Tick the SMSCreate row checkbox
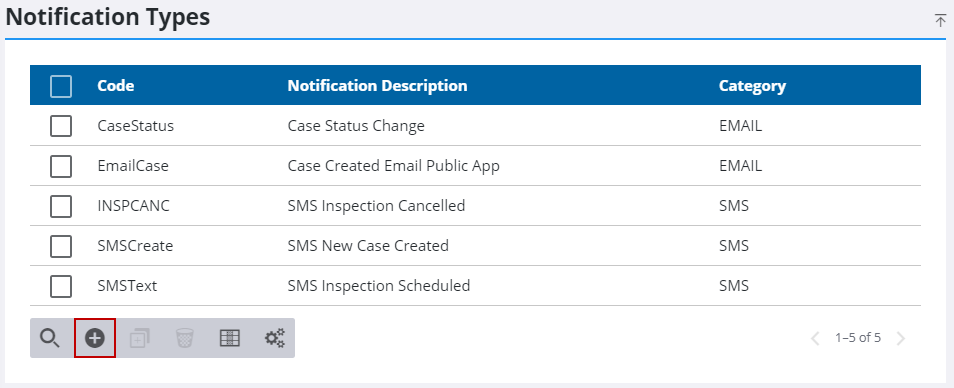Image resolution: width=954 pixels, height=388 pixels. tap(61, 246)
